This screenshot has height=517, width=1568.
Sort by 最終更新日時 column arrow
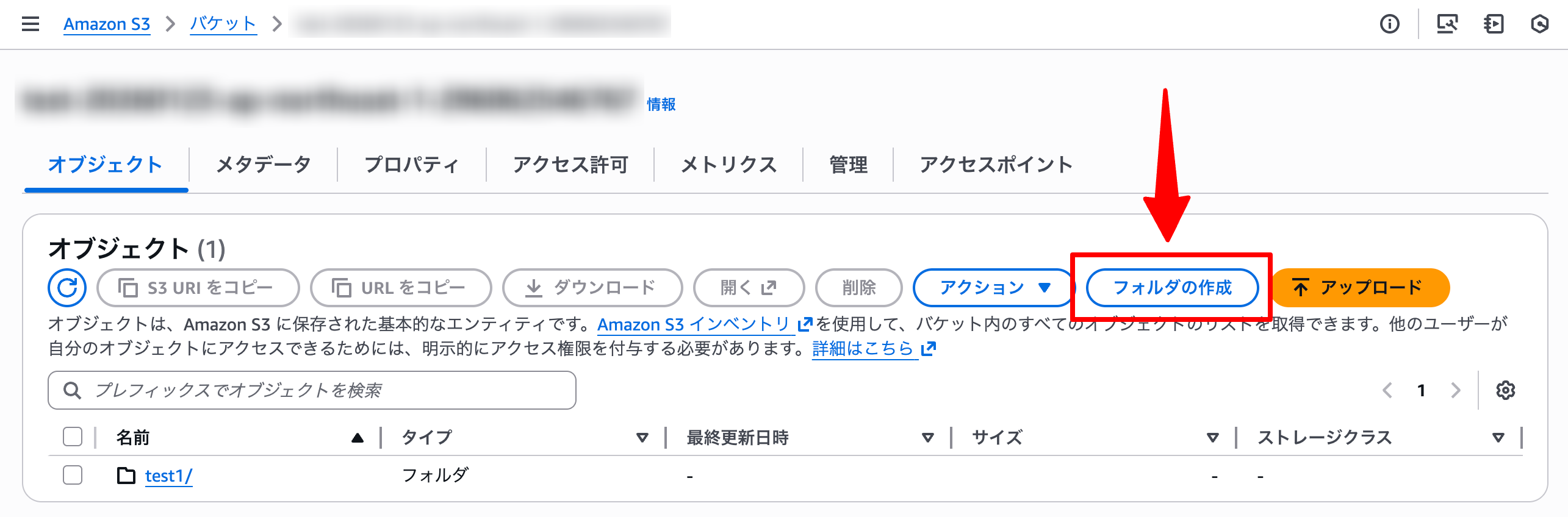tap(927, 438)
